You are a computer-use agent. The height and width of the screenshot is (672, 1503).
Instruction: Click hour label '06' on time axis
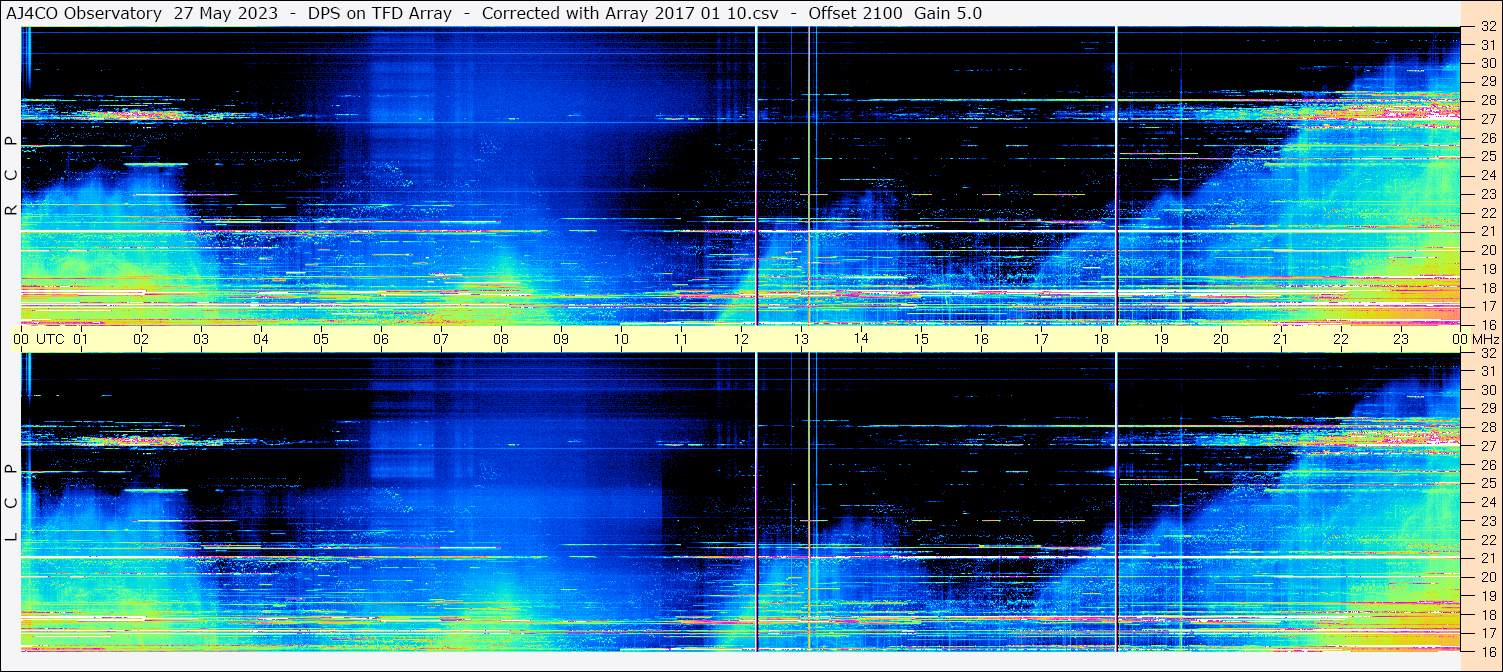coord(381,339)
